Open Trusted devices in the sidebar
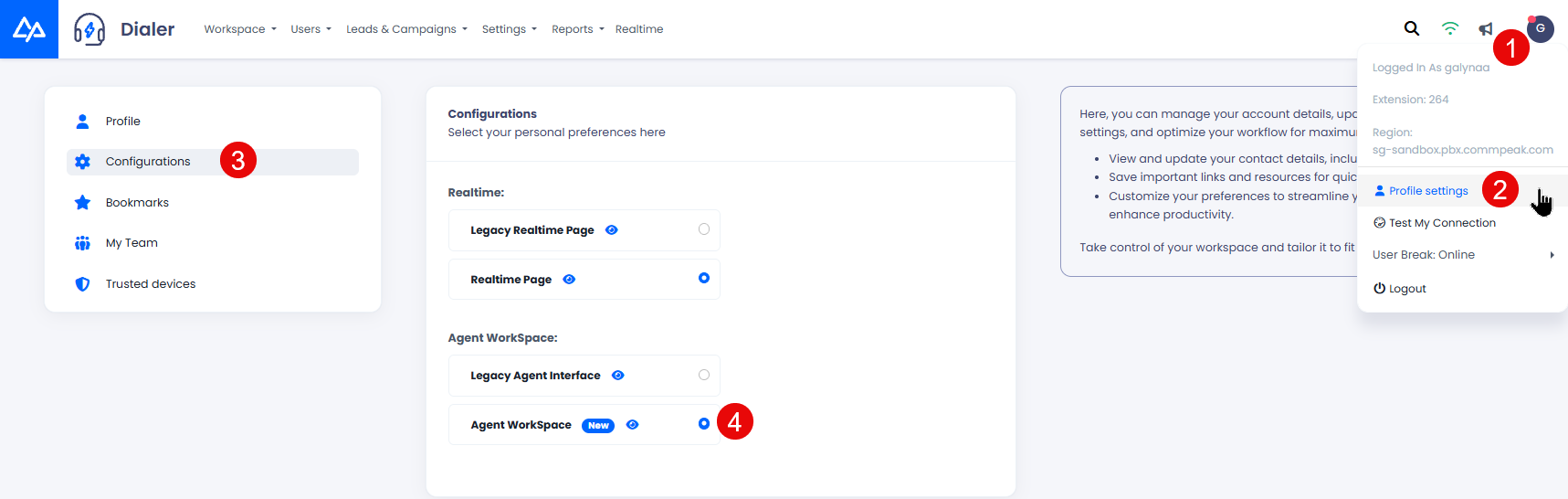Screen dimensions: 1568x499 [213, 284]
